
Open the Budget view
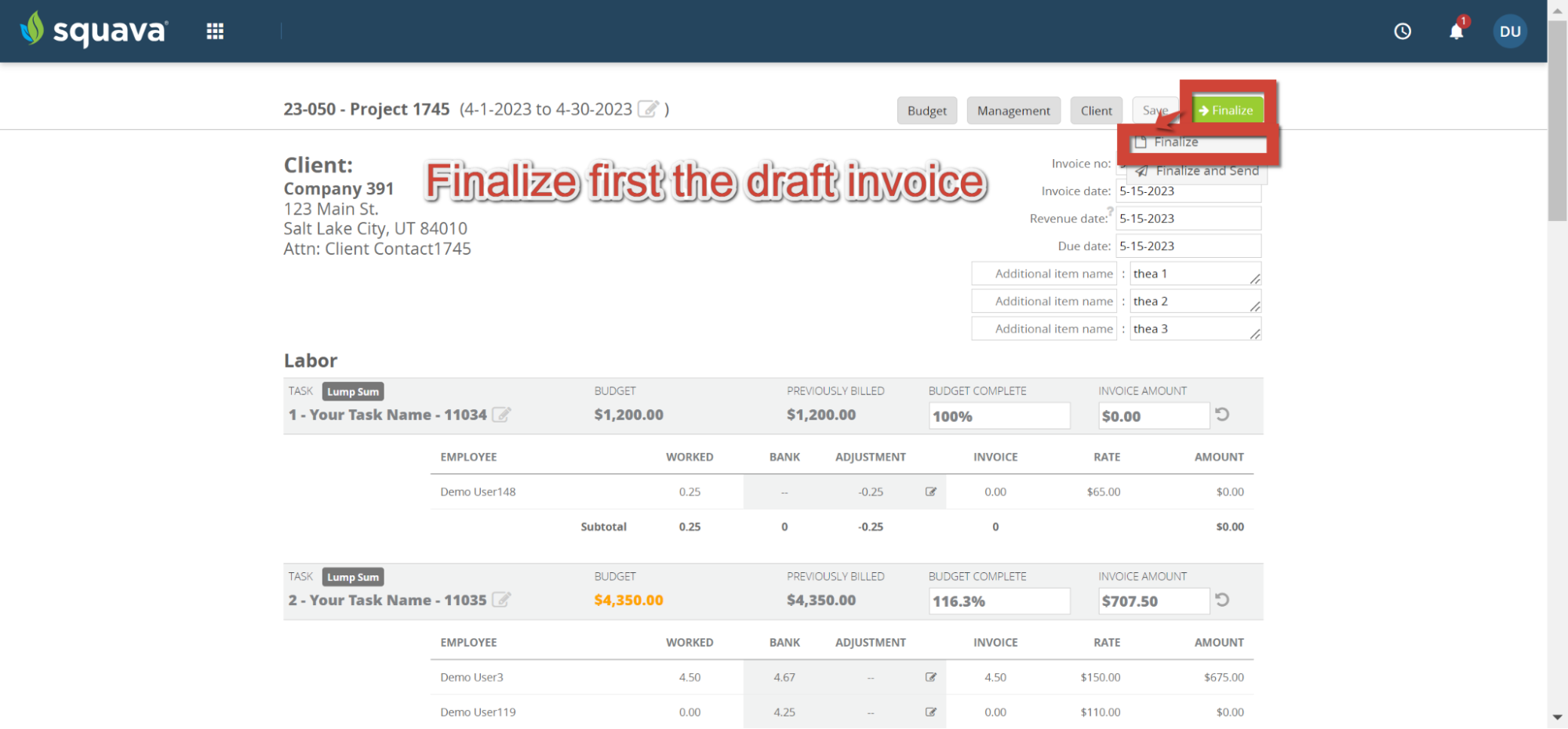[926, 111]
